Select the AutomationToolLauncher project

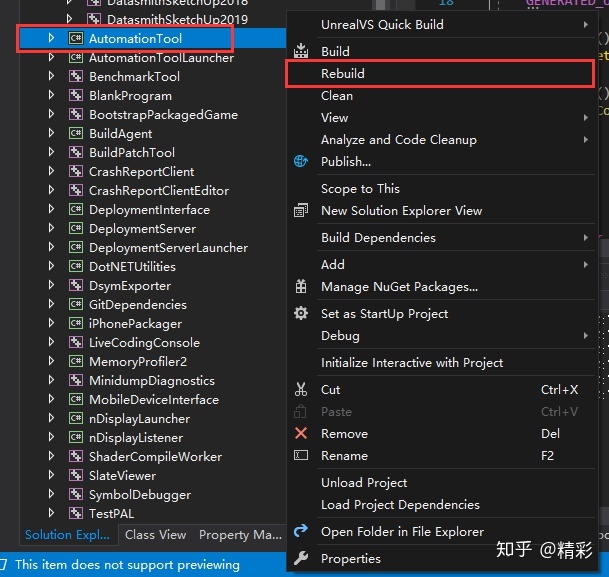162,57
